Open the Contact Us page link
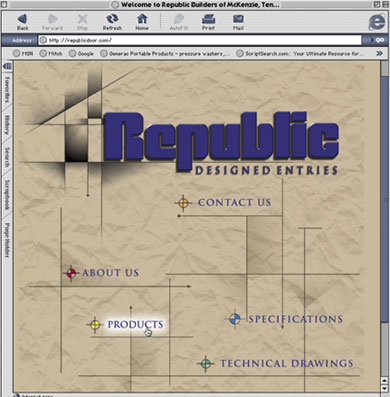 coord(234,202)
